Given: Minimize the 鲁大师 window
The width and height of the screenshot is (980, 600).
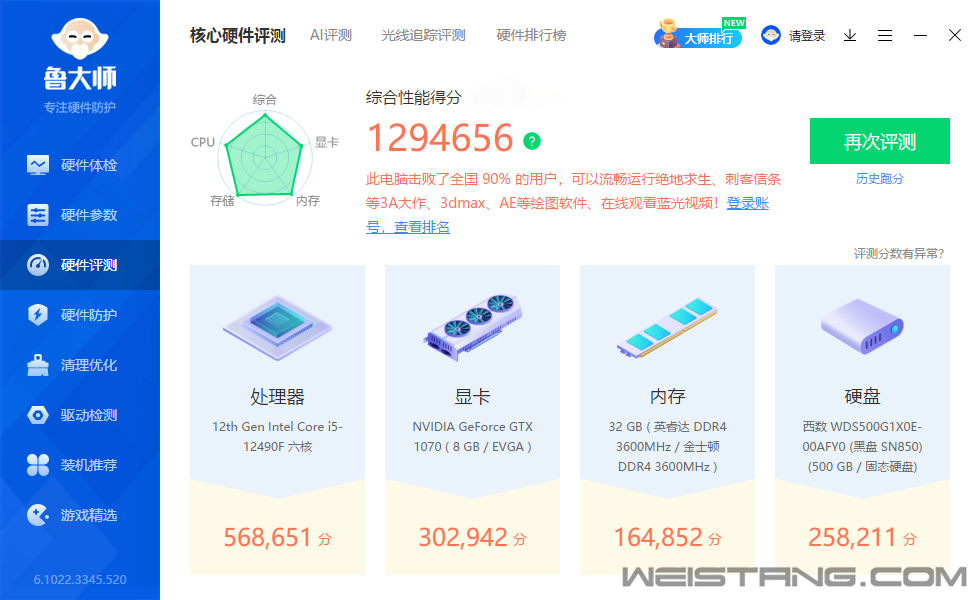Looking at the screenshot, I should [x=920, y=36].
